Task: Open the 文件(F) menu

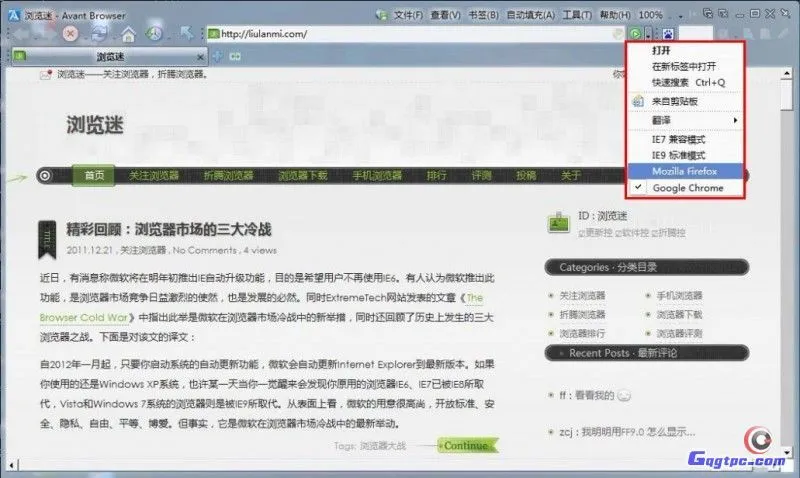Action: pos(408,15)
